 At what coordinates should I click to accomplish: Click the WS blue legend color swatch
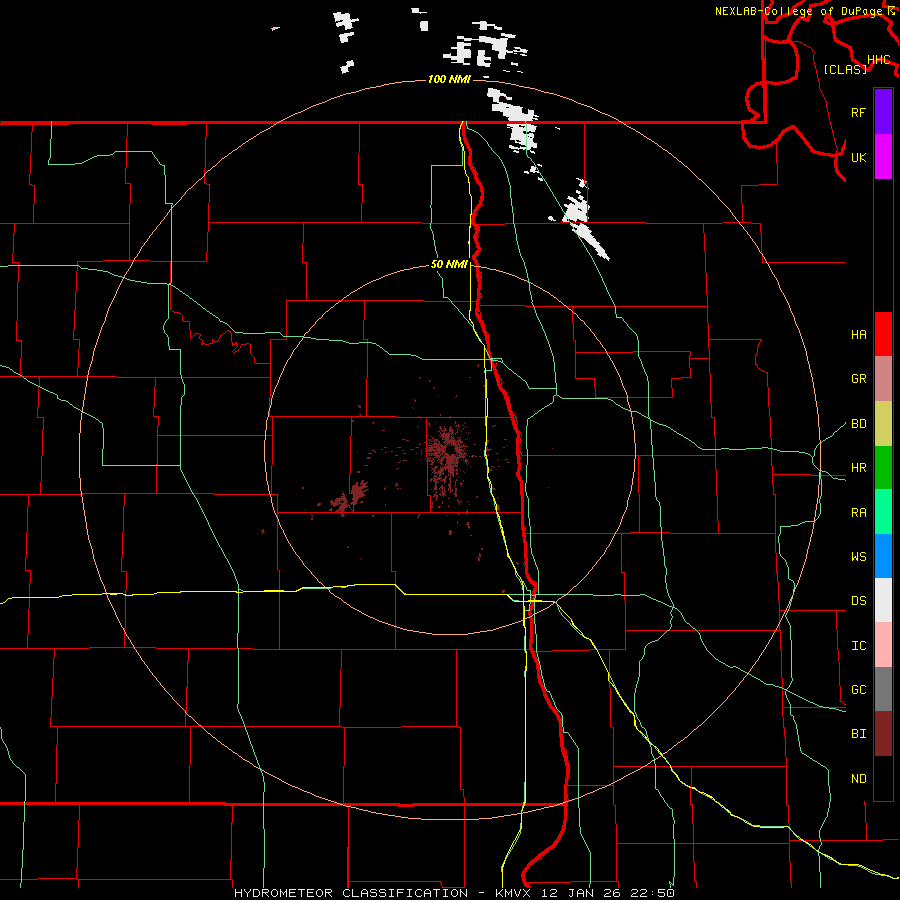point(883,556)
